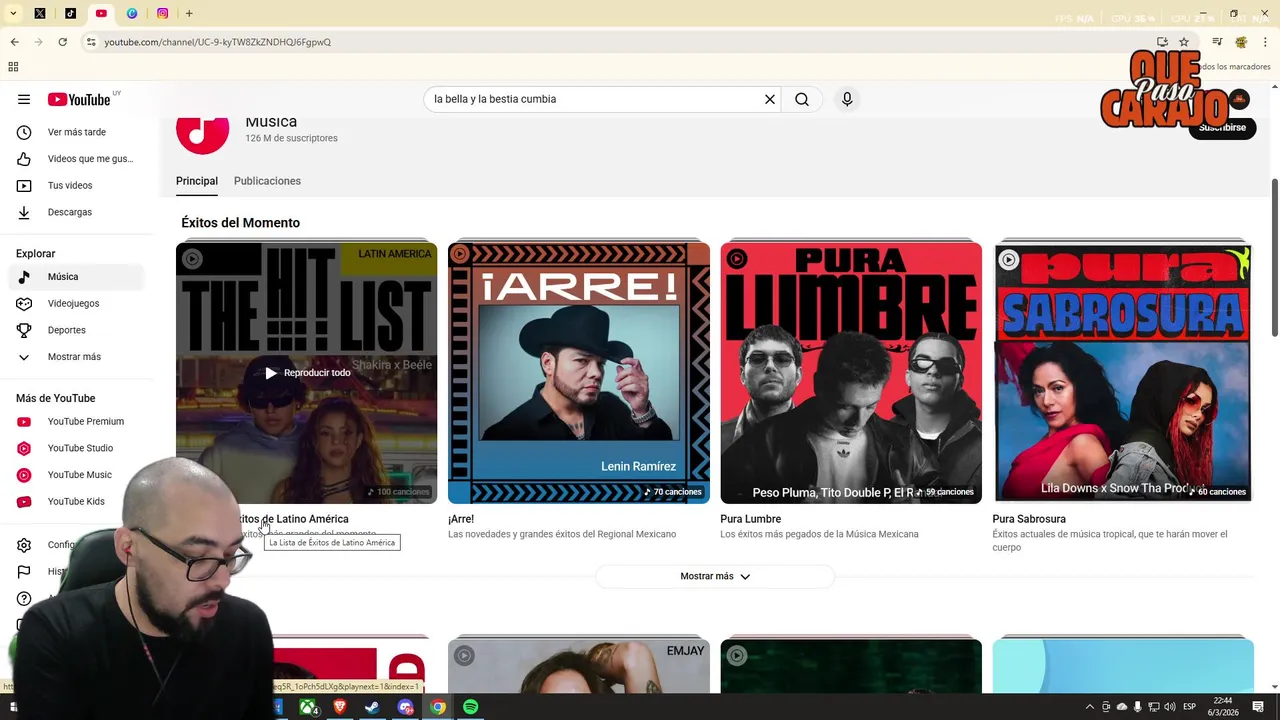Open Chrome profile avatar
The image size is (1280, 720).
coord(1241,42)
